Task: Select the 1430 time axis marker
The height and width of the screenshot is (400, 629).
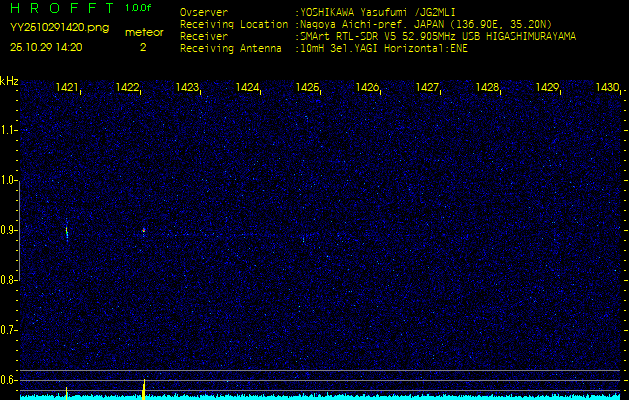Action: pos(607,88)
